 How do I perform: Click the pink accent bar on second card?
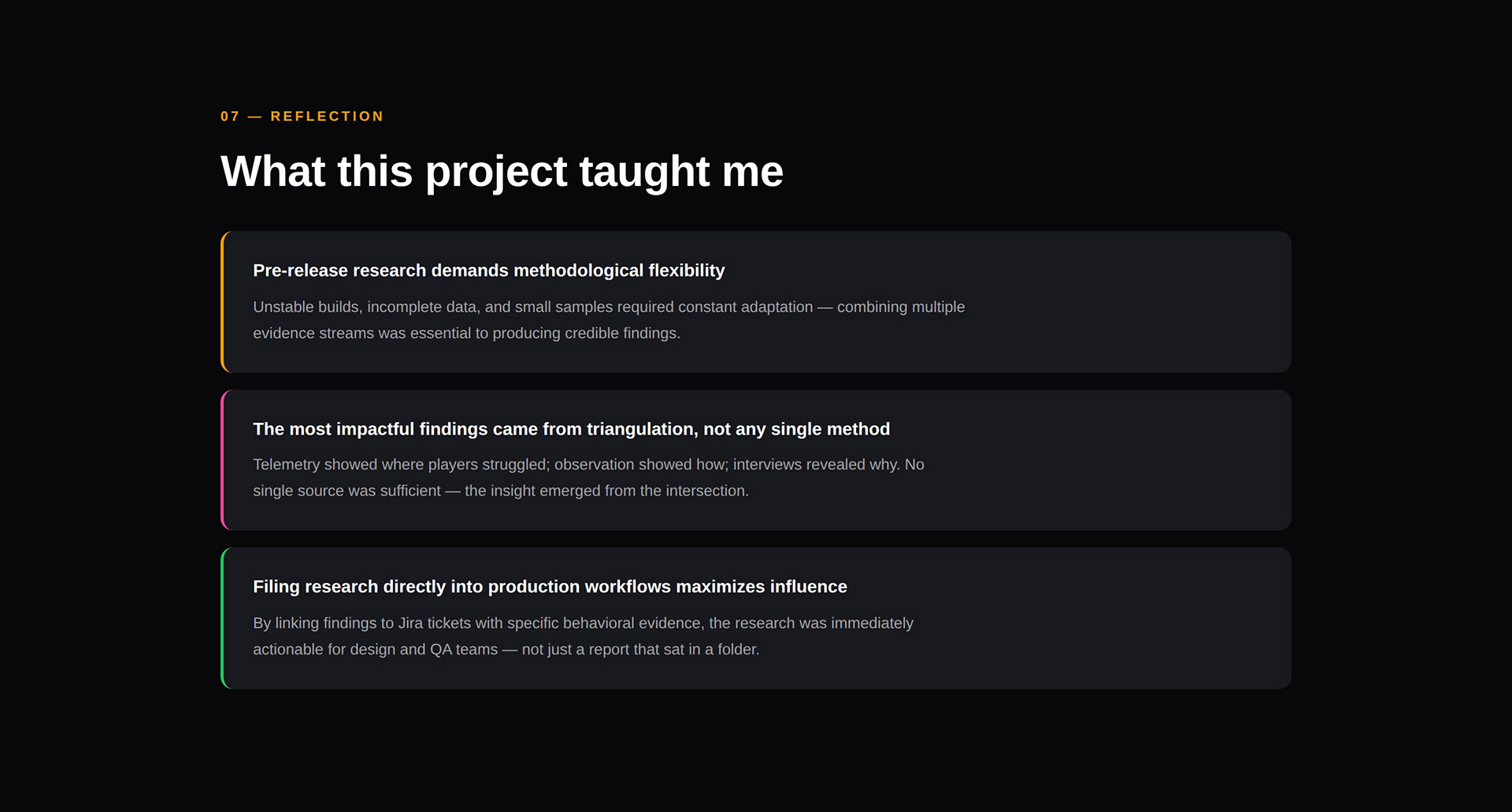tap(223, 460)
